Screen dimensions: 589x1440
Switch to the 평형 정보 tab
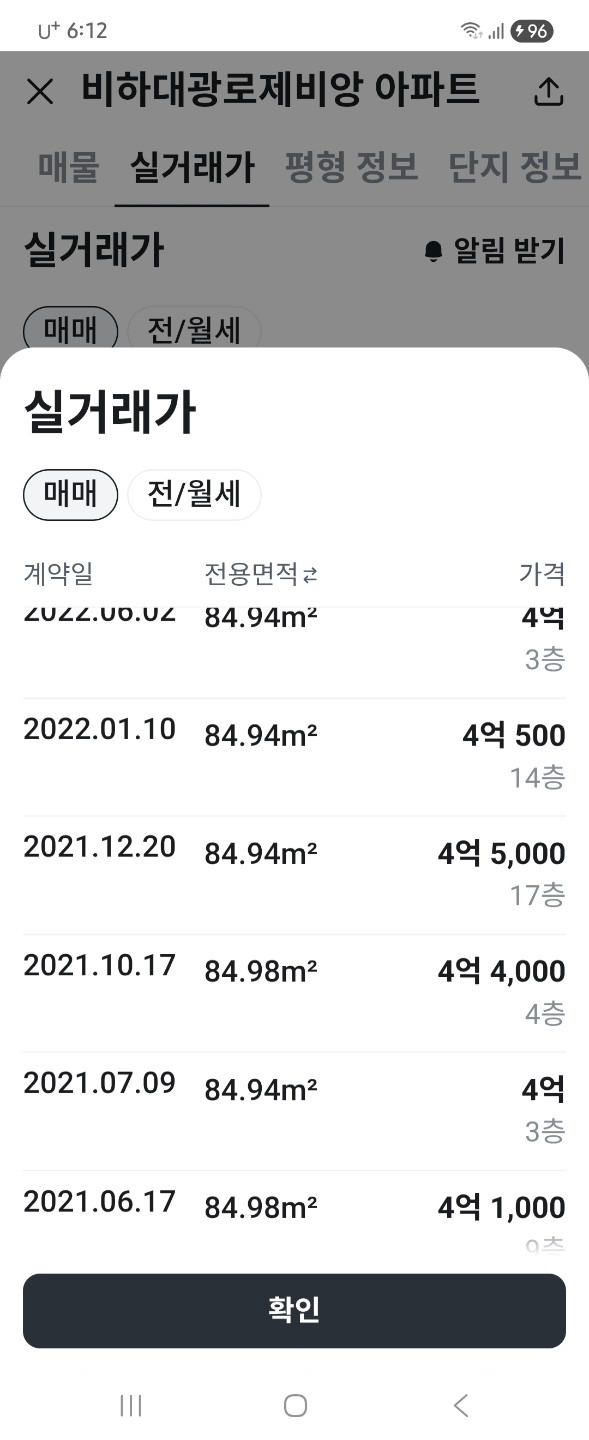tap(351, 166)
